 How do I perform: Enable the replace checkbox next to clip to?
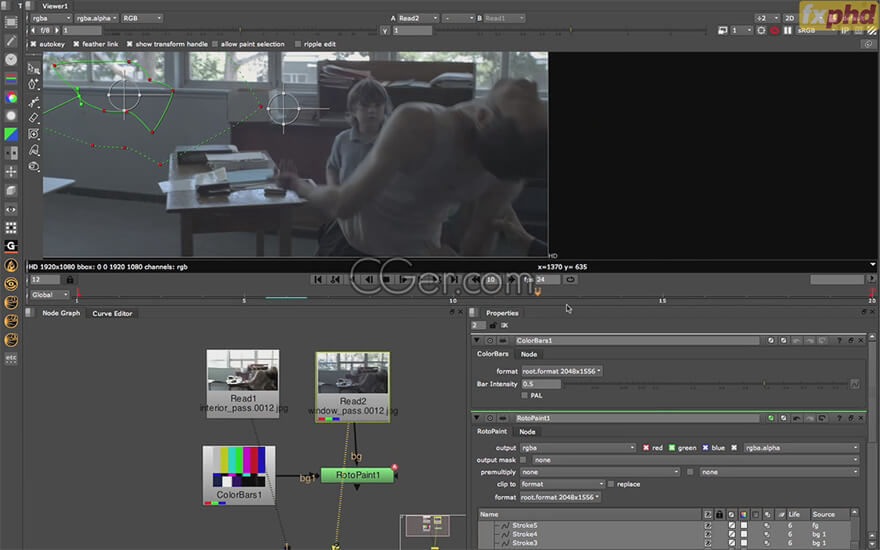tap(611, 484)
